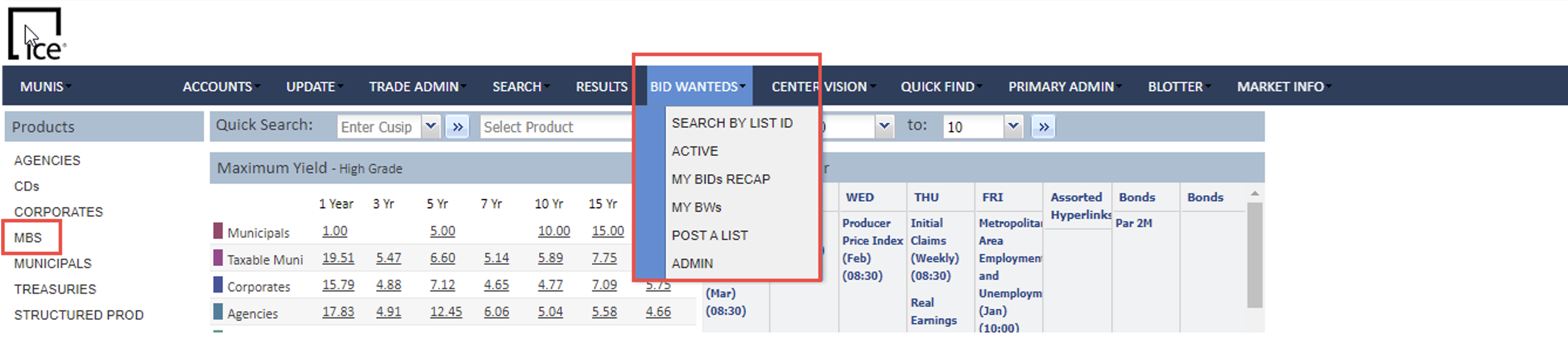Open Corporates yield 15.79
The image size is (1568, 339).
coord(338,285)
